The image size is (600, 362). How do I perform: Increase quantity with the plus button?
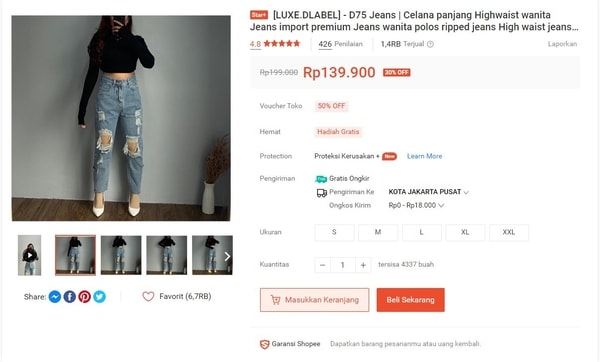363,265
